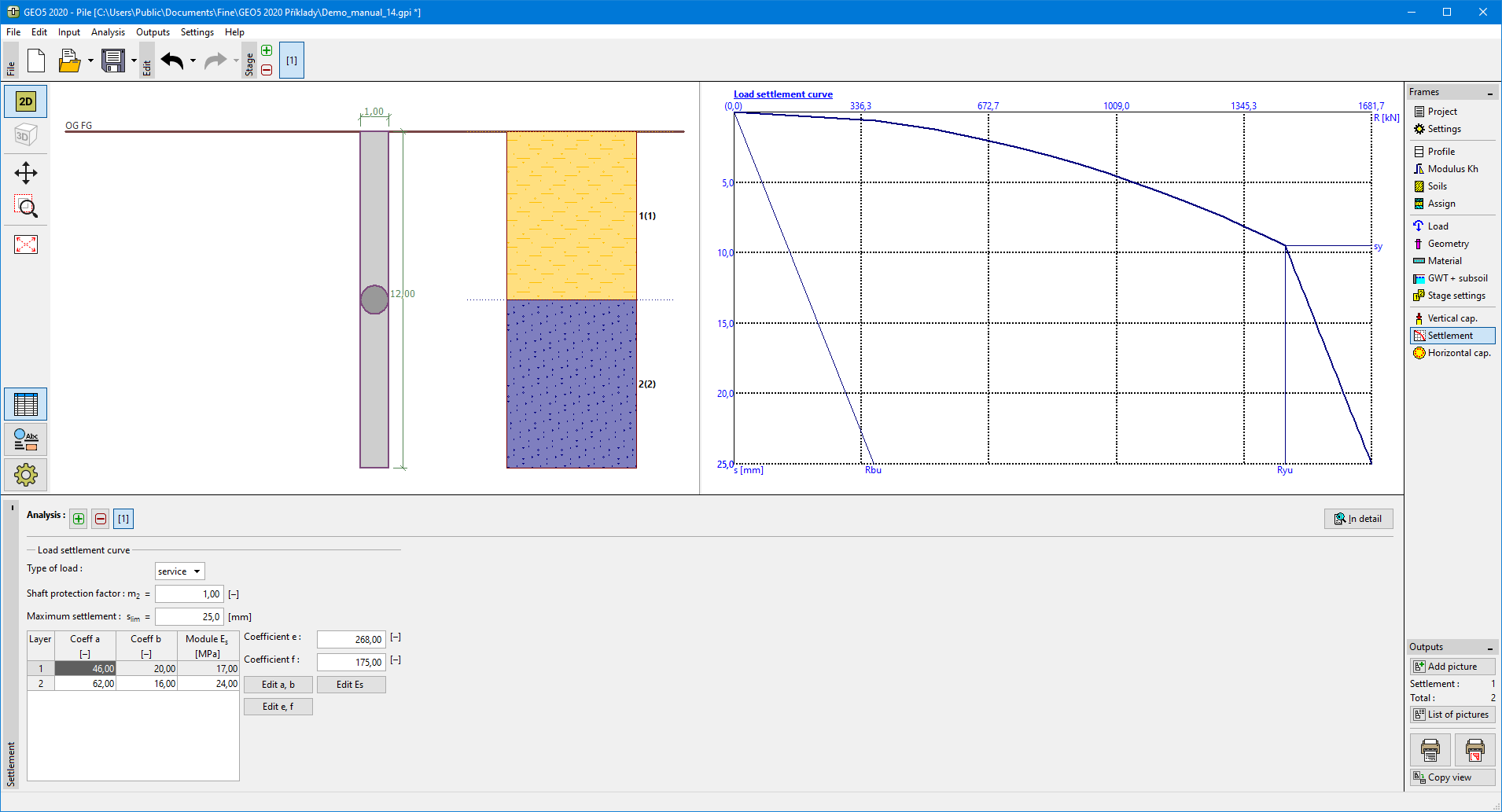Open the Outputs menu
The width and height of the screenshot is (1502, 812).
[x=153, y=32]
